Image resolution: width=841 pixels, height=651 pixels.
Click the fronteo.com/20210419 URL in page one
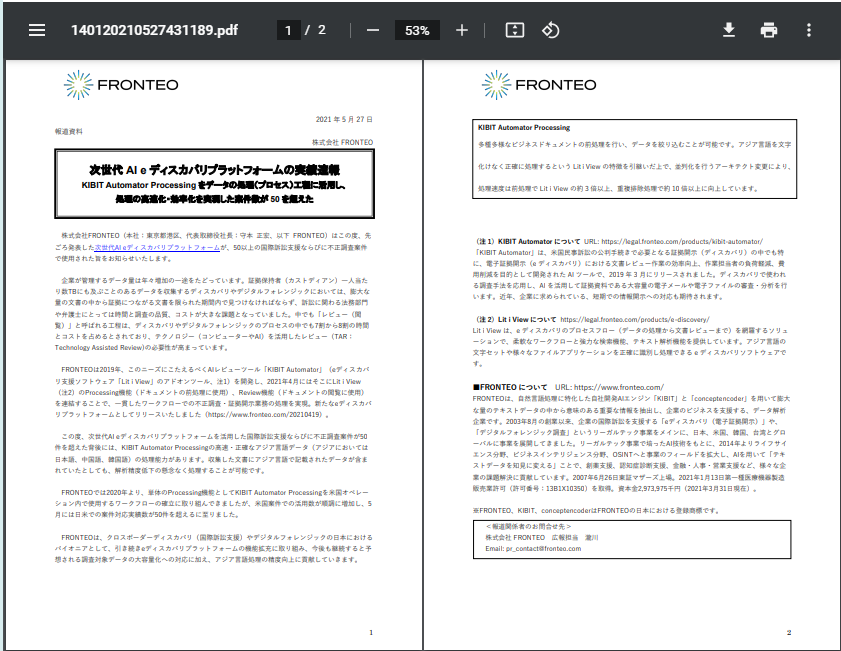[264, 415]
